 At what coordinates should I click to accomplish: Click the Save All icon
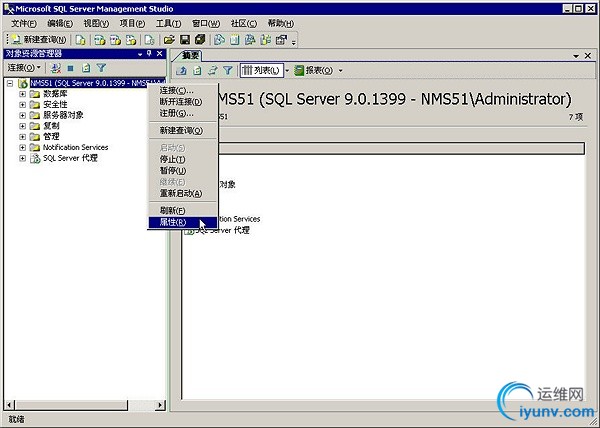tap(200, 39)
